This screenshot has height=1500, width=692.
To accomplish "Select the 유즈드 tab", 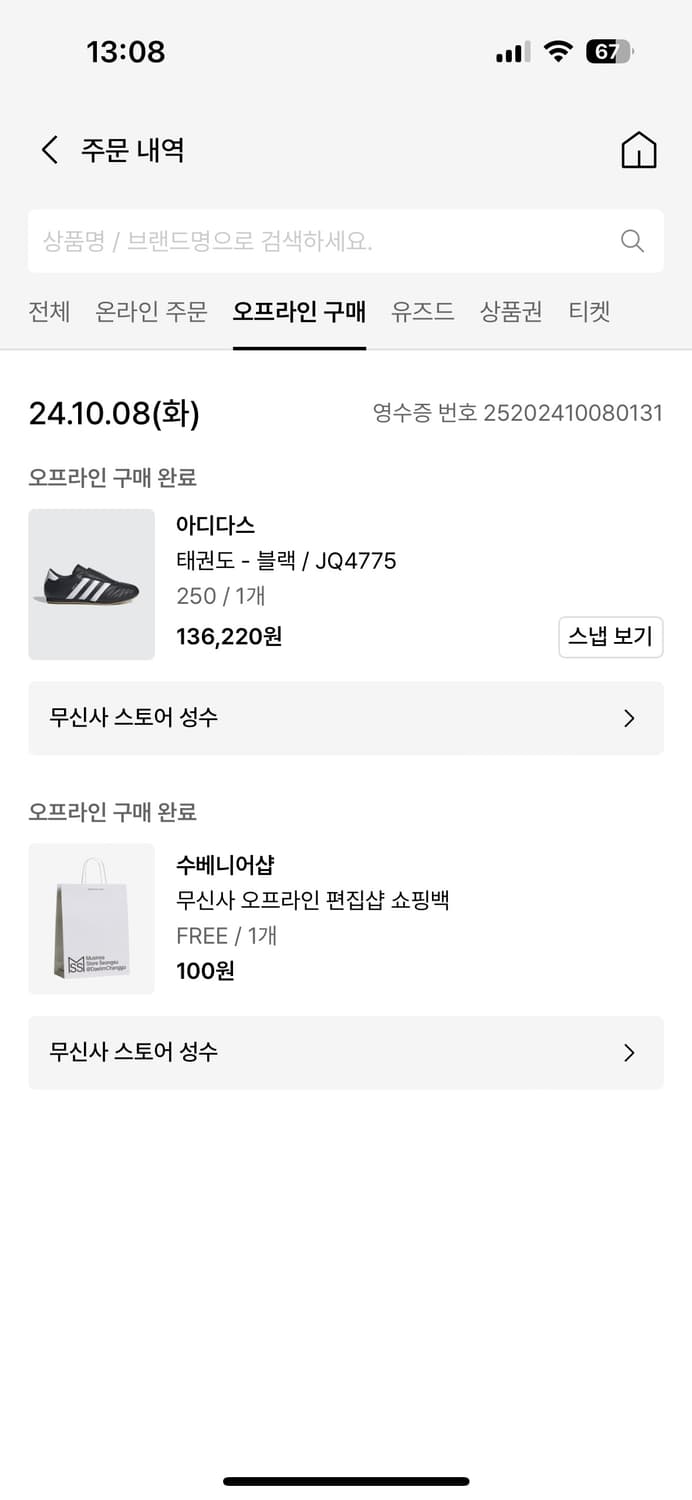I will [422, 312].
